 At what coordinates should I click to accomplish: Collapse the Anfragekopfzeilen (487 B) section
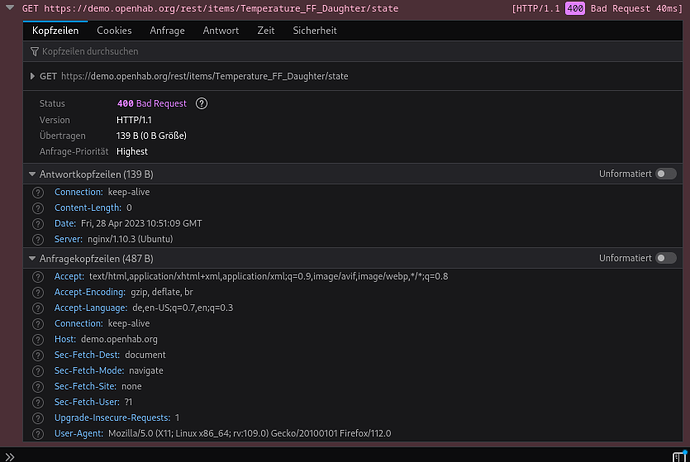(x=32, y=258)
